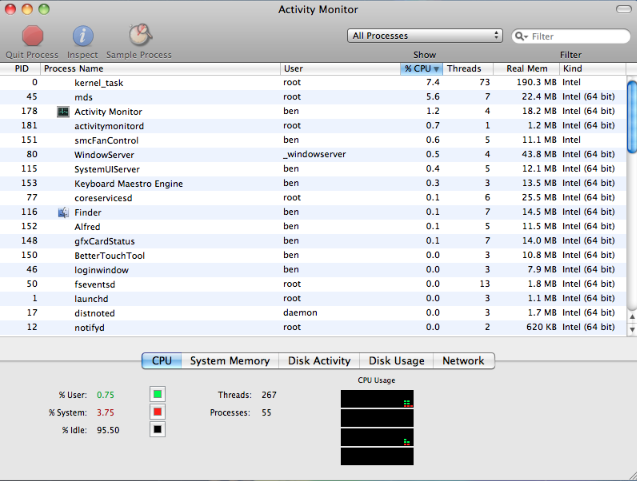Screen dimensions: 637x481
Task: Click the % System value 3.75
Action: pos(105,413)
